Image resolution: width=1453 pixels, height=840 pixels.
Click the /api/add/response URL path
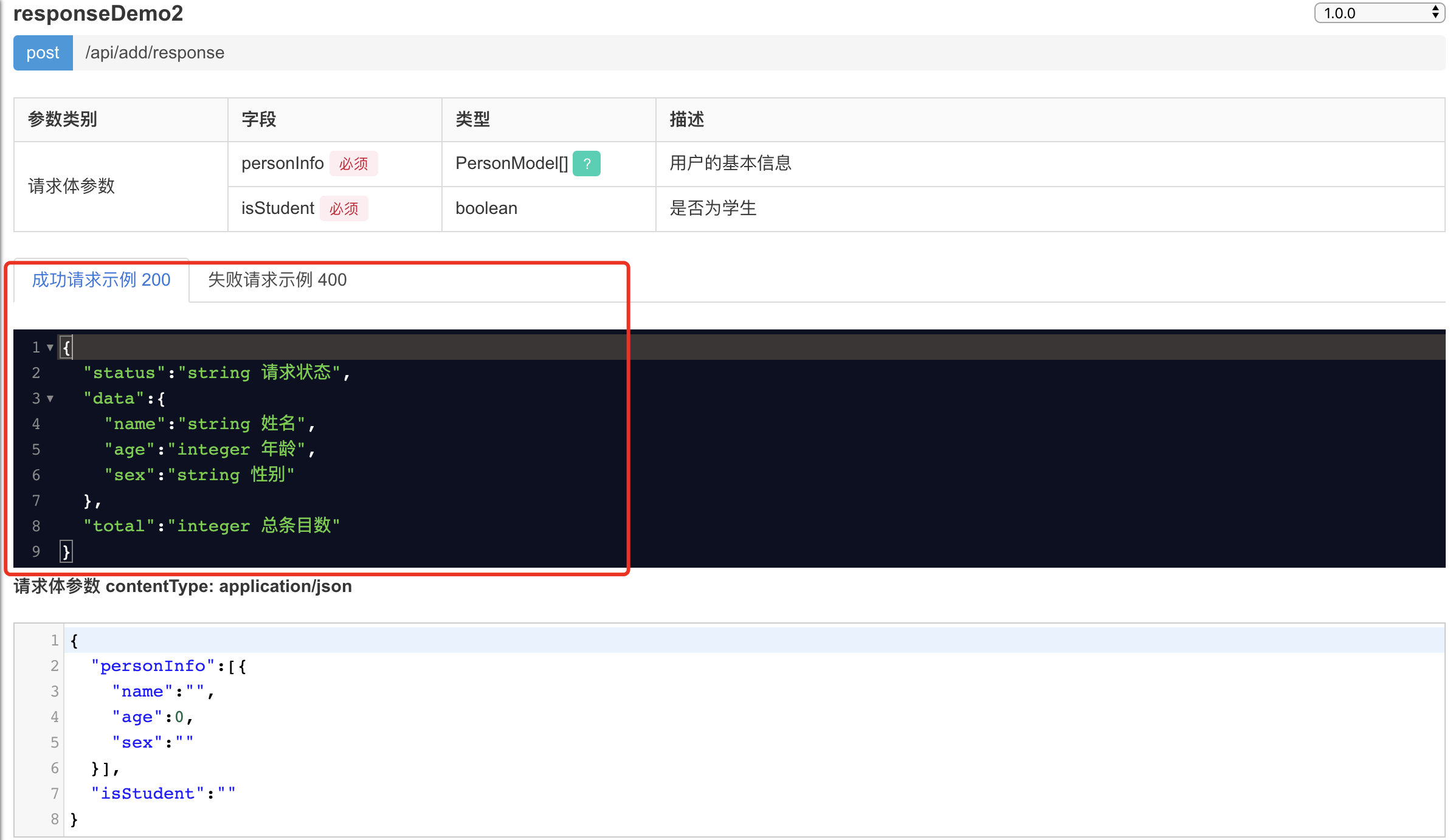(154, 53)
